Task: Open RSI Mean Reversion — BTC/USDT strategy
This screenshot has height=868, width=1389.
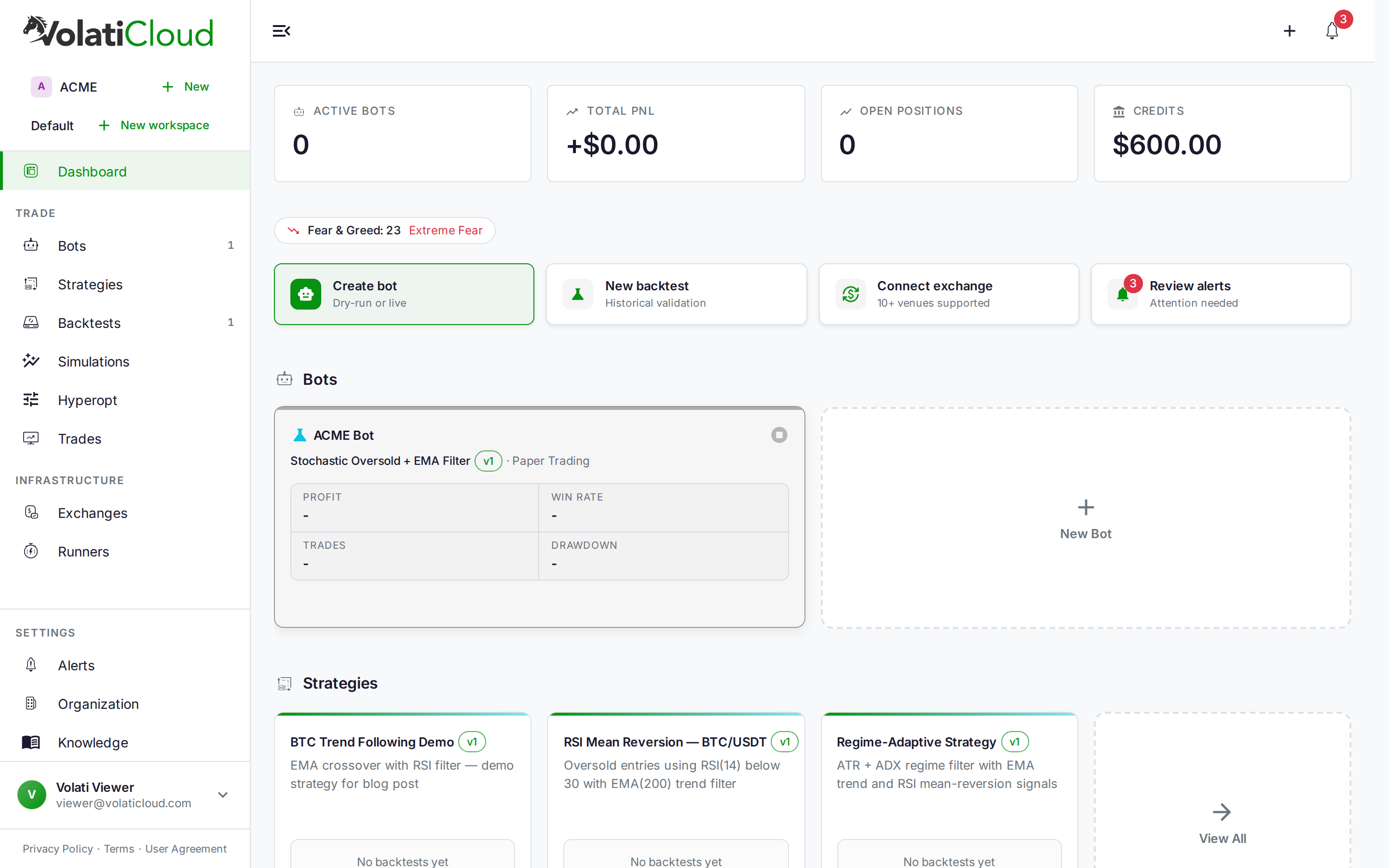Action: (665, 742)
